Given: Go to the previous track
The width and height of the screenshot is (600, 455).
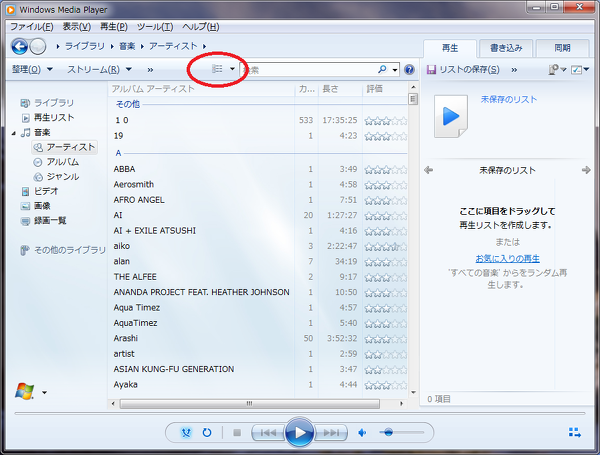Looking at the screenshot, I should tap(265, 433).
